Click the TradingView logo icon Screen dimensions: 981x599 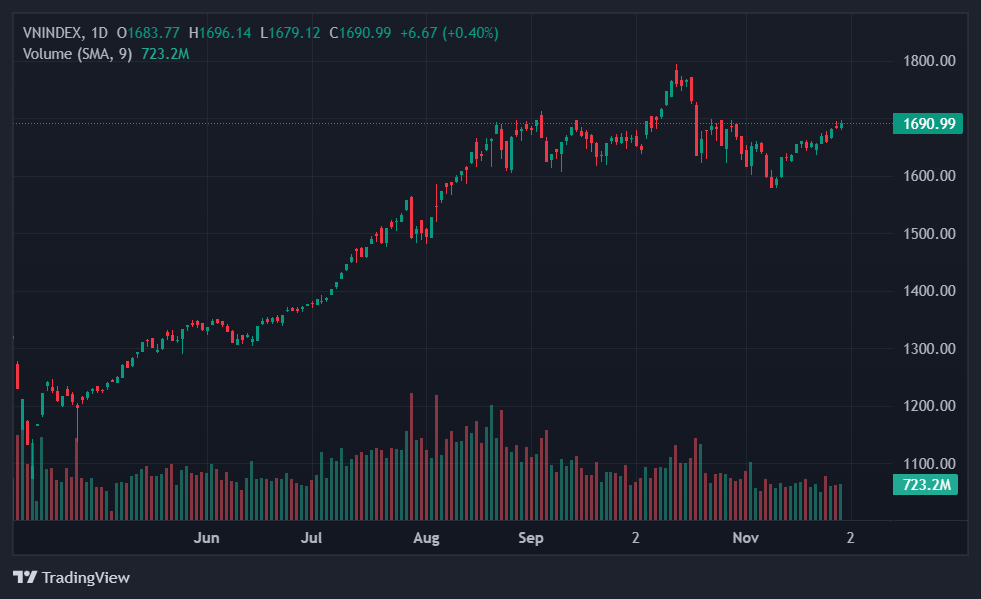[x=24, y=578]
